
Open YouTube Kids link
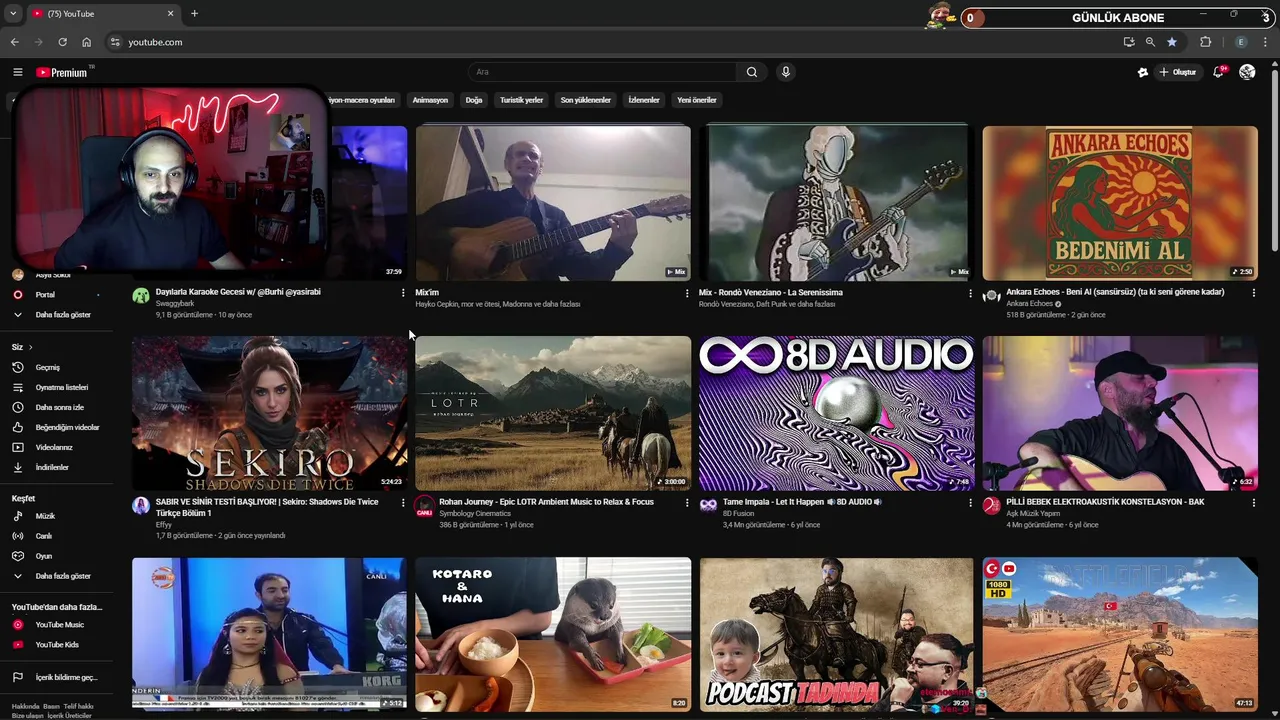pyautogui.click(x=56, y=645)
